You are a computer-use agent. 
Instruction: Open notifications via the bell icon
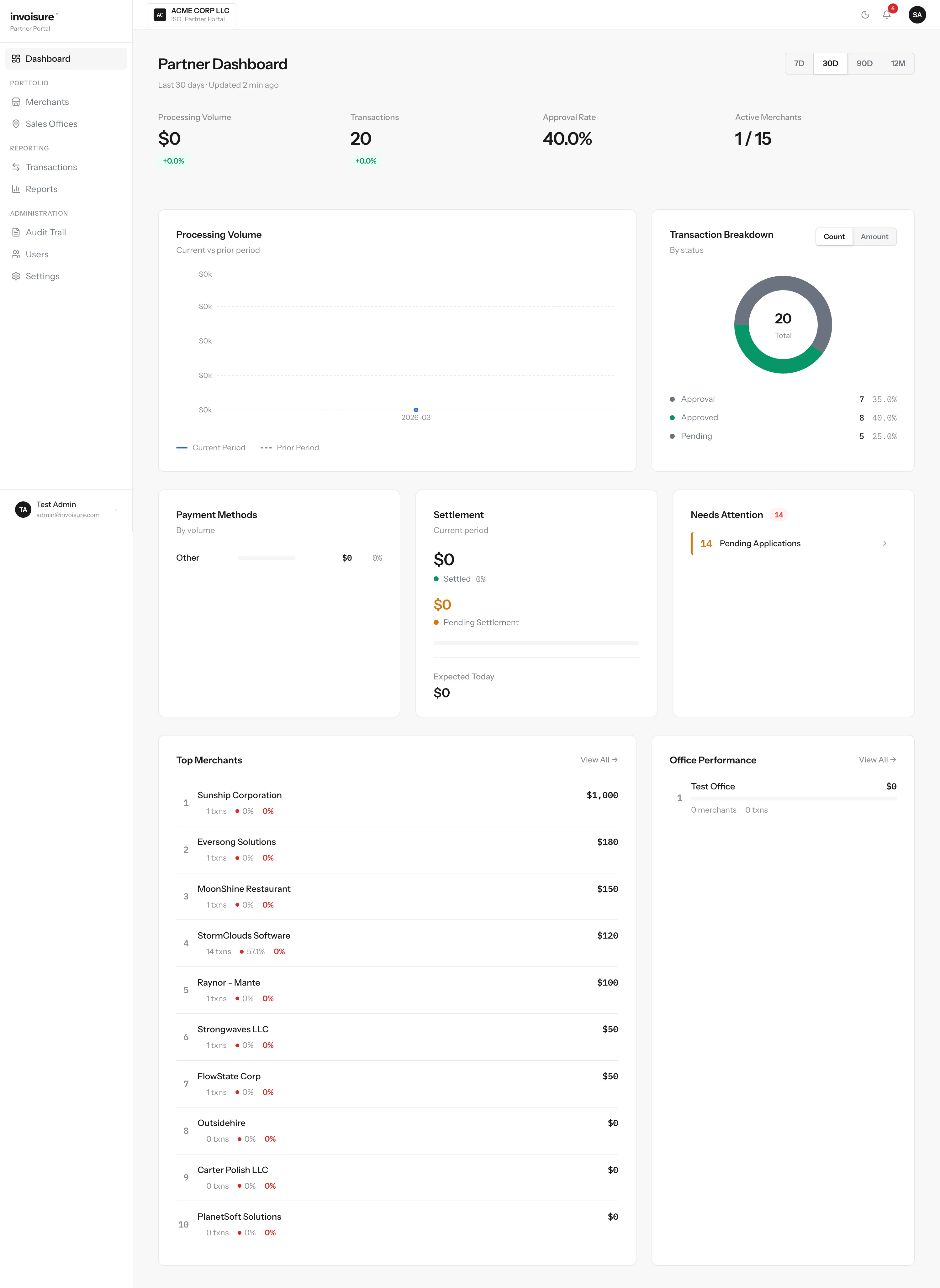(886, 15)
